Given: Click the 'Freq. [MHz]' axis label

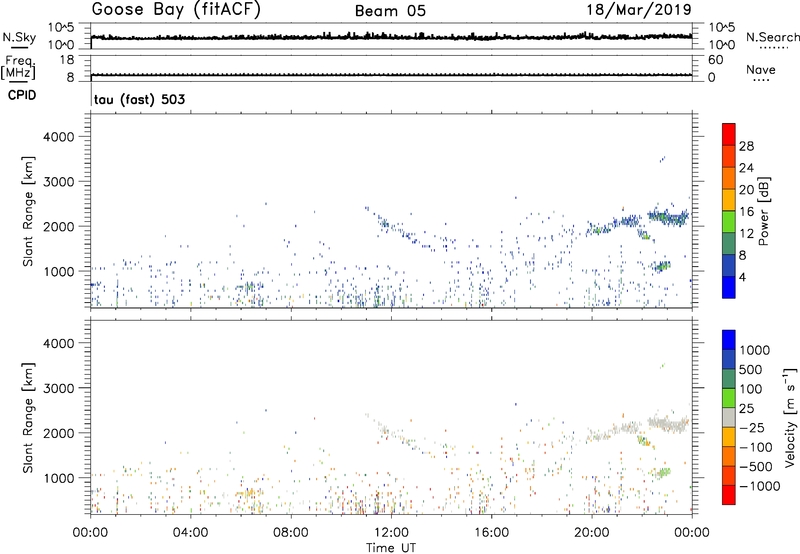Looking at the screenshot, I should [19, 67].
